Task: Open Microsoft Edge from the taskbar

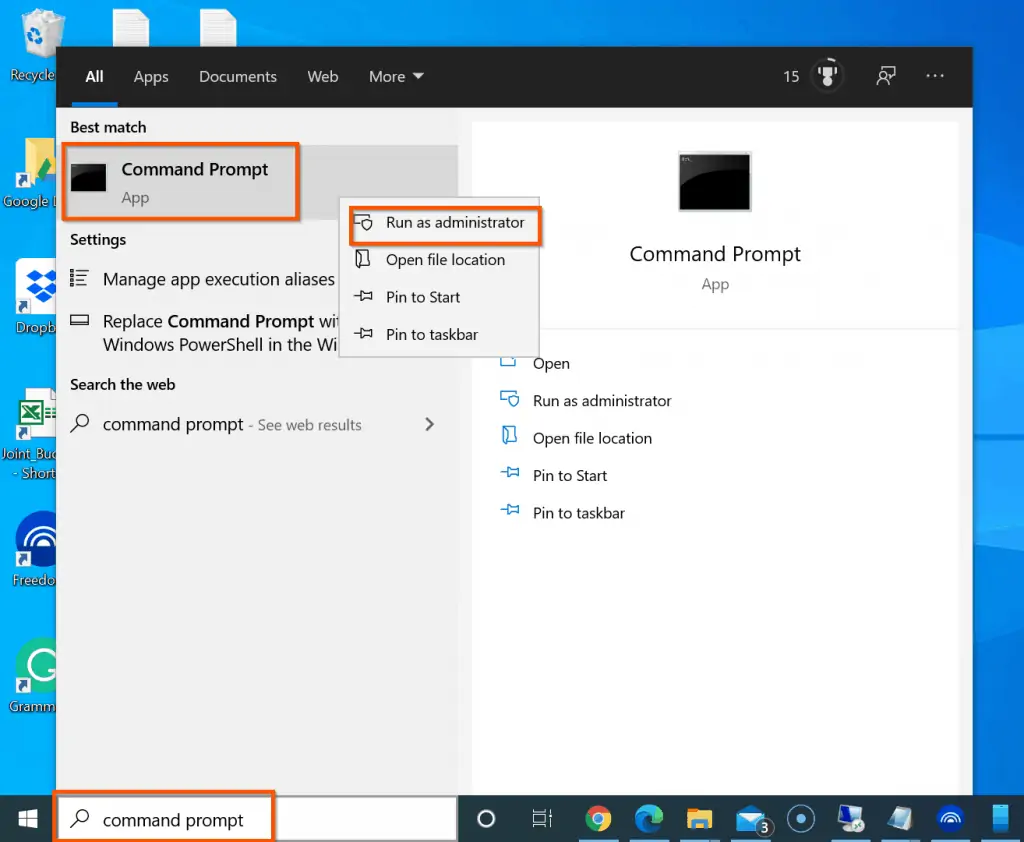Action: 649,818
